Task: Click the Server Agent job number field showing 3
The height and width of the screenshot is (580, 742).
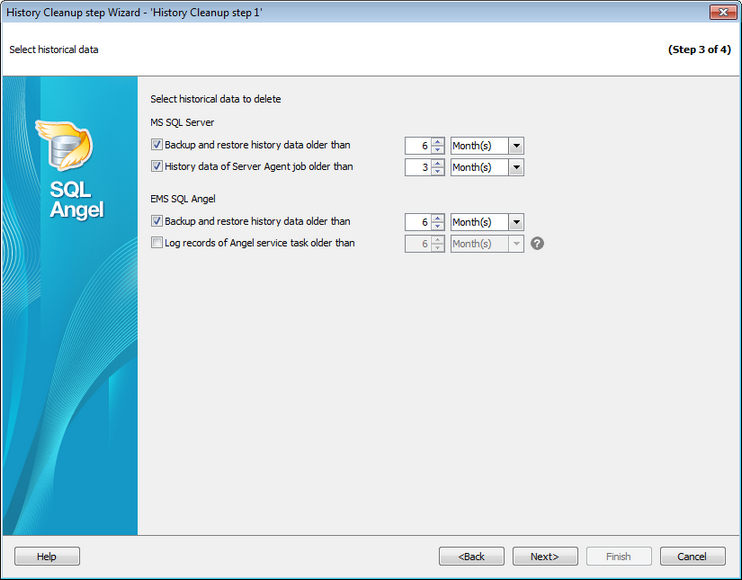Action: coord(418,167)
